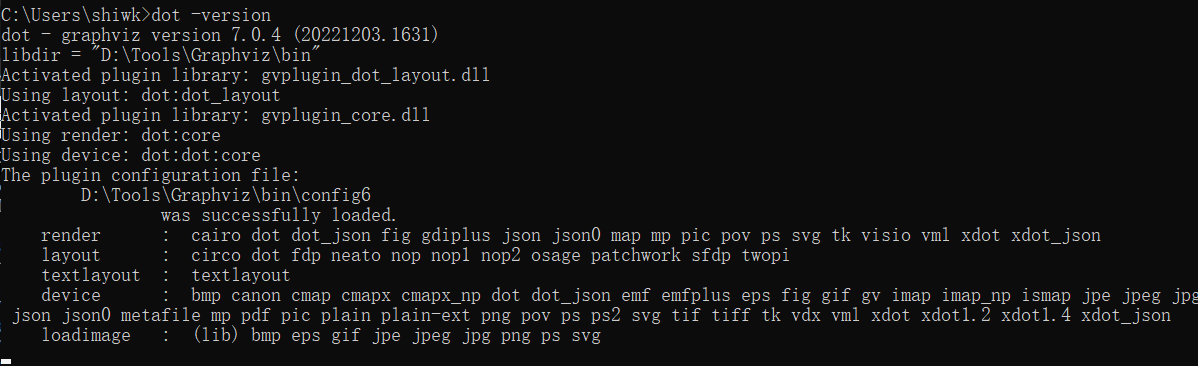Screen dimensions: 1198x366
Task: Click the 'textlayout' row label
Action: point(91,275)
